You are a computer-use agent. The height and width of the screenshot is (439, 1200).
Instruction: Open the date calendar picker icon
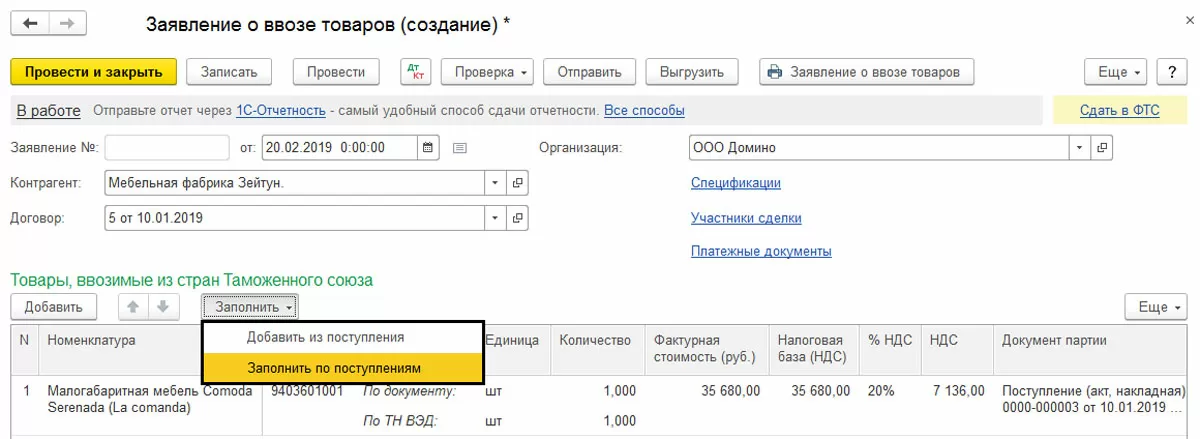[x=428, y=148]
